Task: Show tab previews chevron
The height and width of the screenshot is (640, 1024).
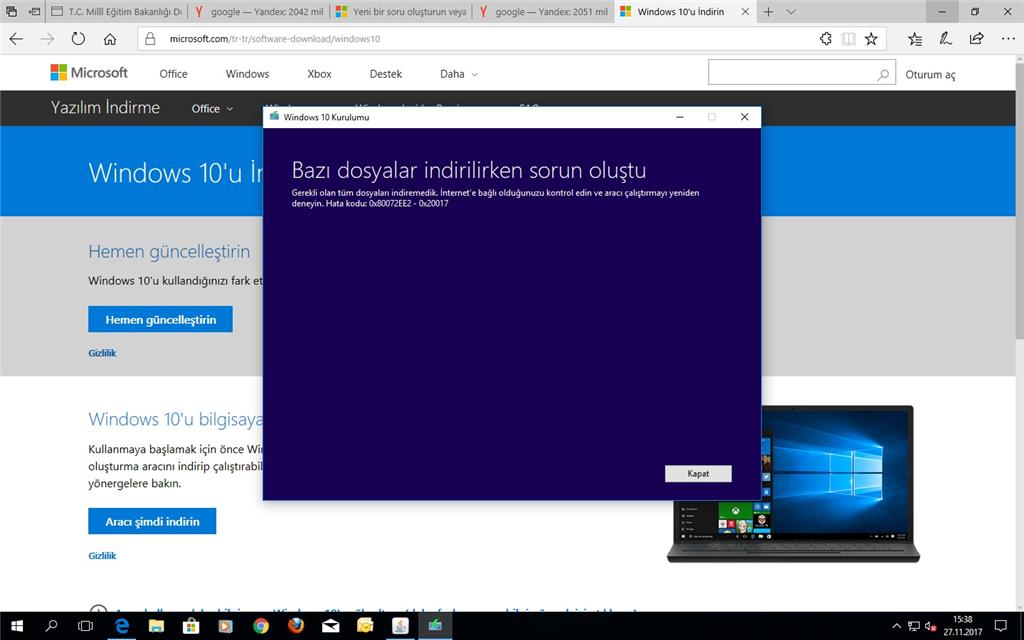Action: (791, 12)
